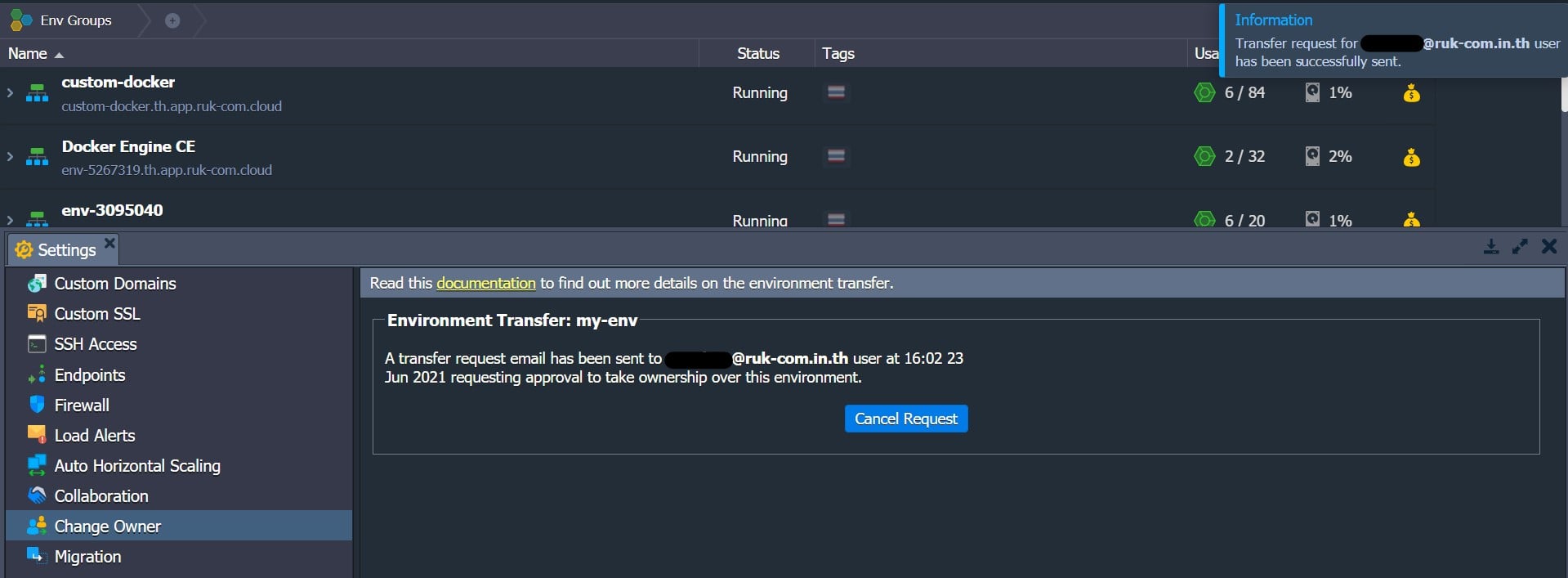Open the environment transfer documentation link
The image size is (1568, 578).
(x=486, y=283)
